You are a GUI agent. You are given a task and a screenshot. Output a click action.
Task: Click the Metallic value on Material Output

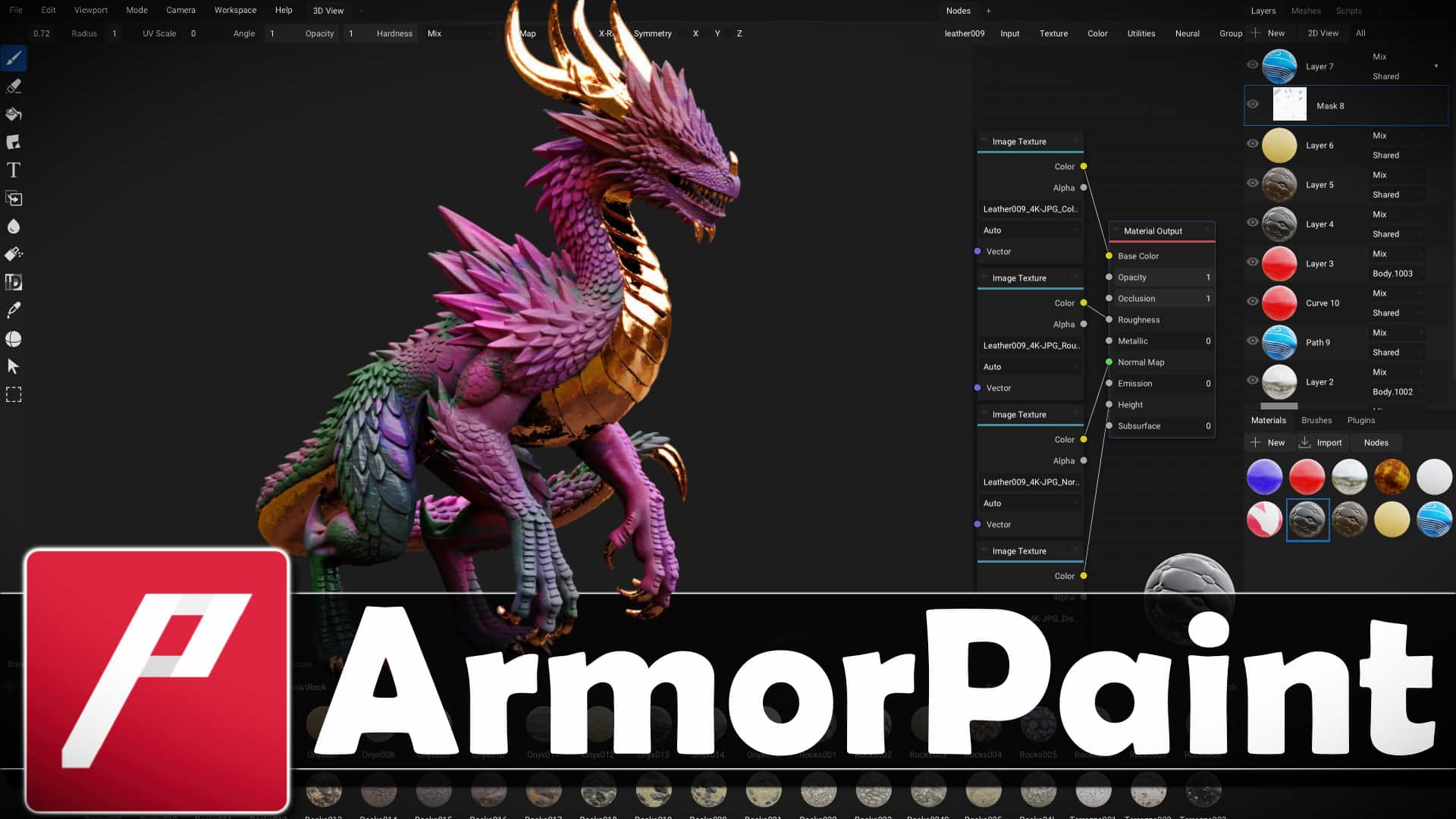point(1208,341)
